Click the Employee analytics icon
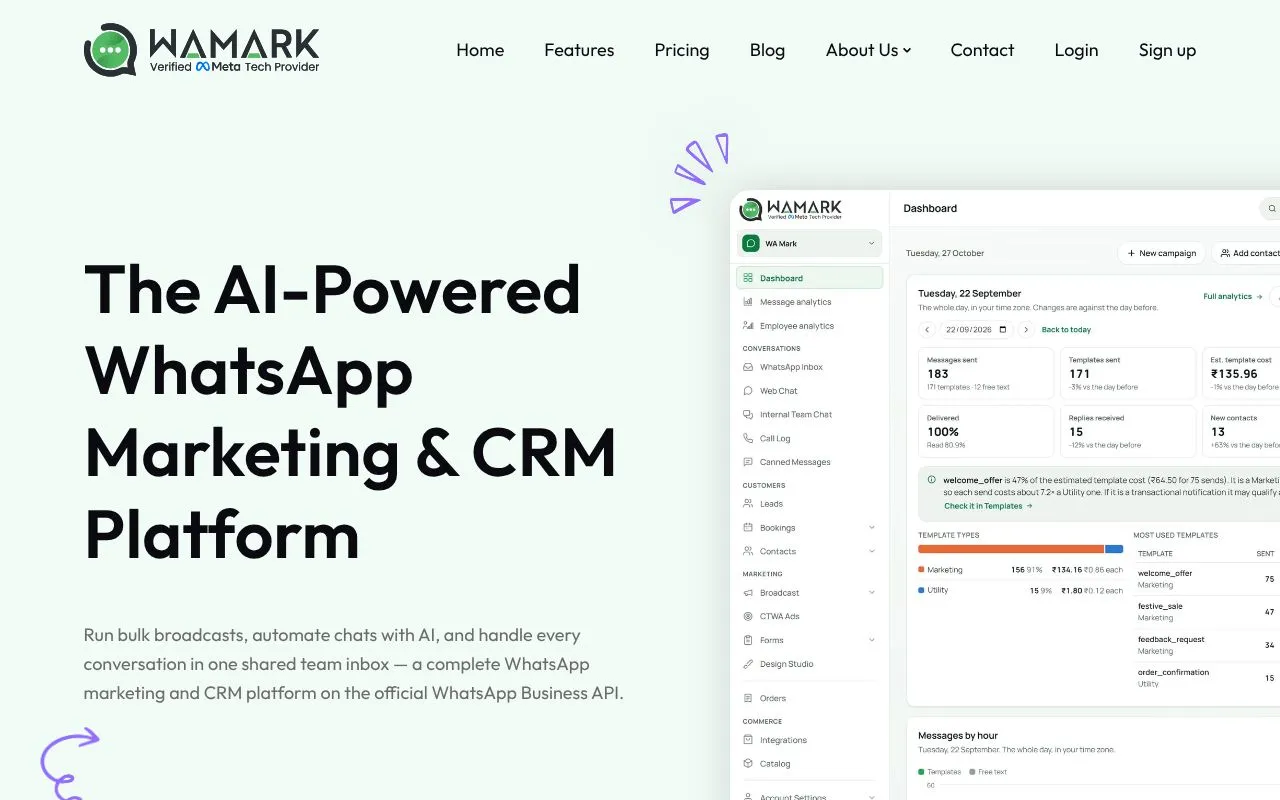The width and height of the screenshot is (1280, 800). pyautogui.click(x=748, y=326)
